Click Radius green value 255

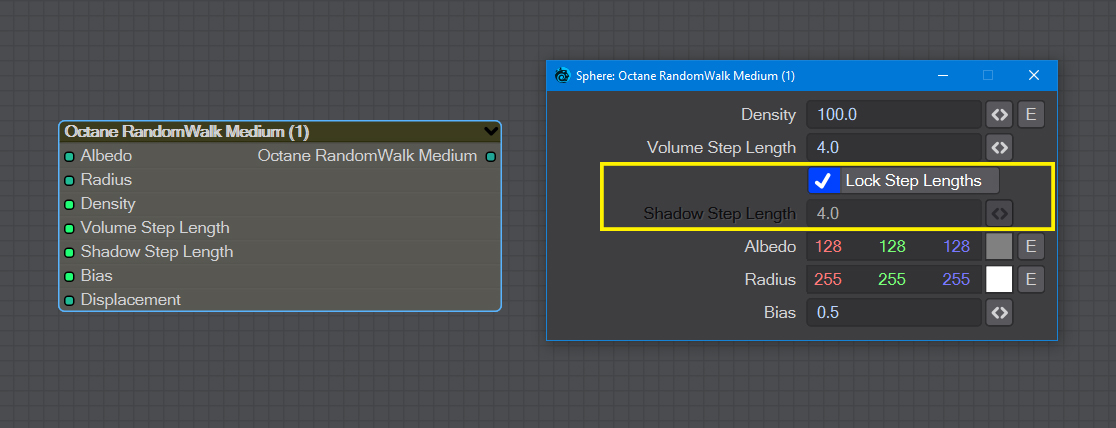click(893, 279)
